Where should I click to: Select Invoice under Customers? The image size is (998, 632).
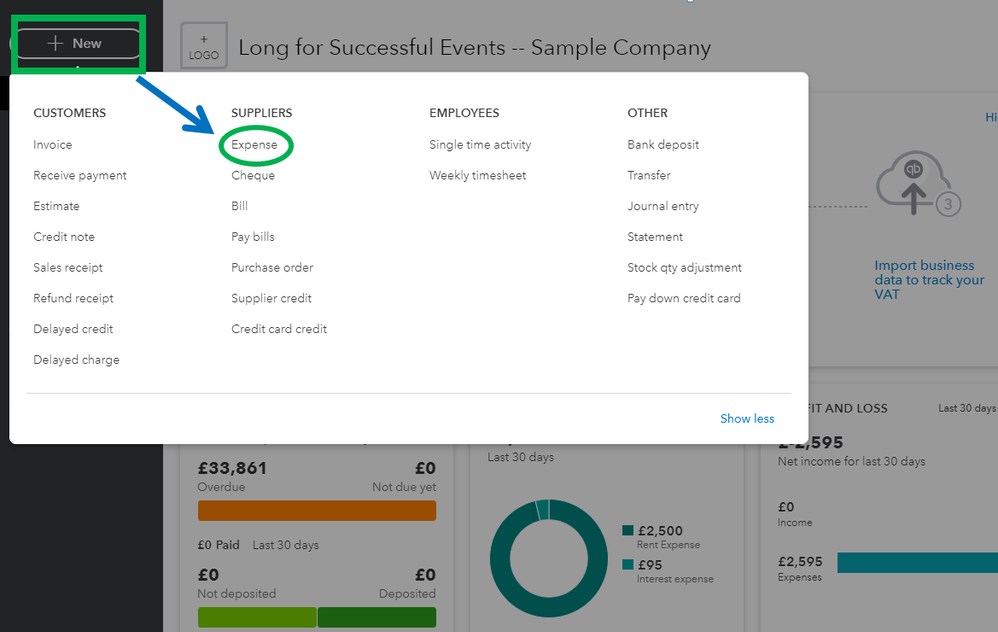click(53, 145)
